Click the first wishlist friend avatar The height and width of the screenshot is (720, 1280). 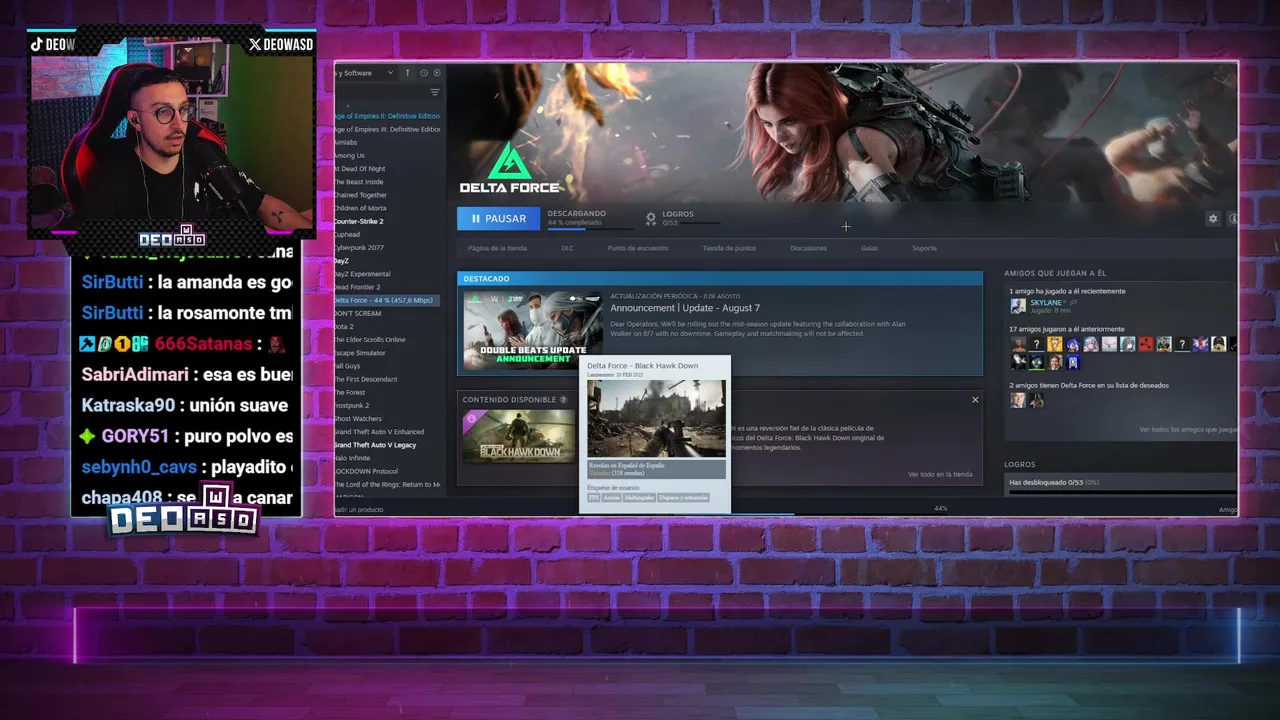[x=1018, y=400]
